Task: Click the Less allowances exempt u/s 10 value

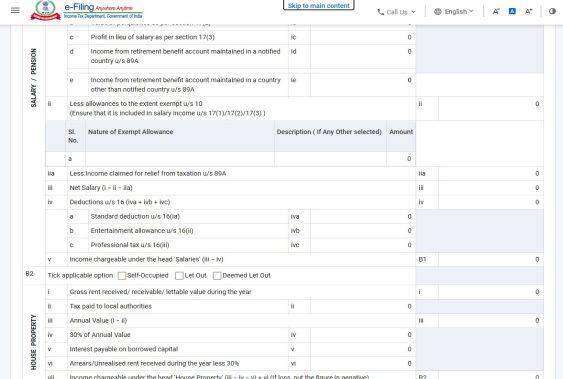Action: click(490, 108)
